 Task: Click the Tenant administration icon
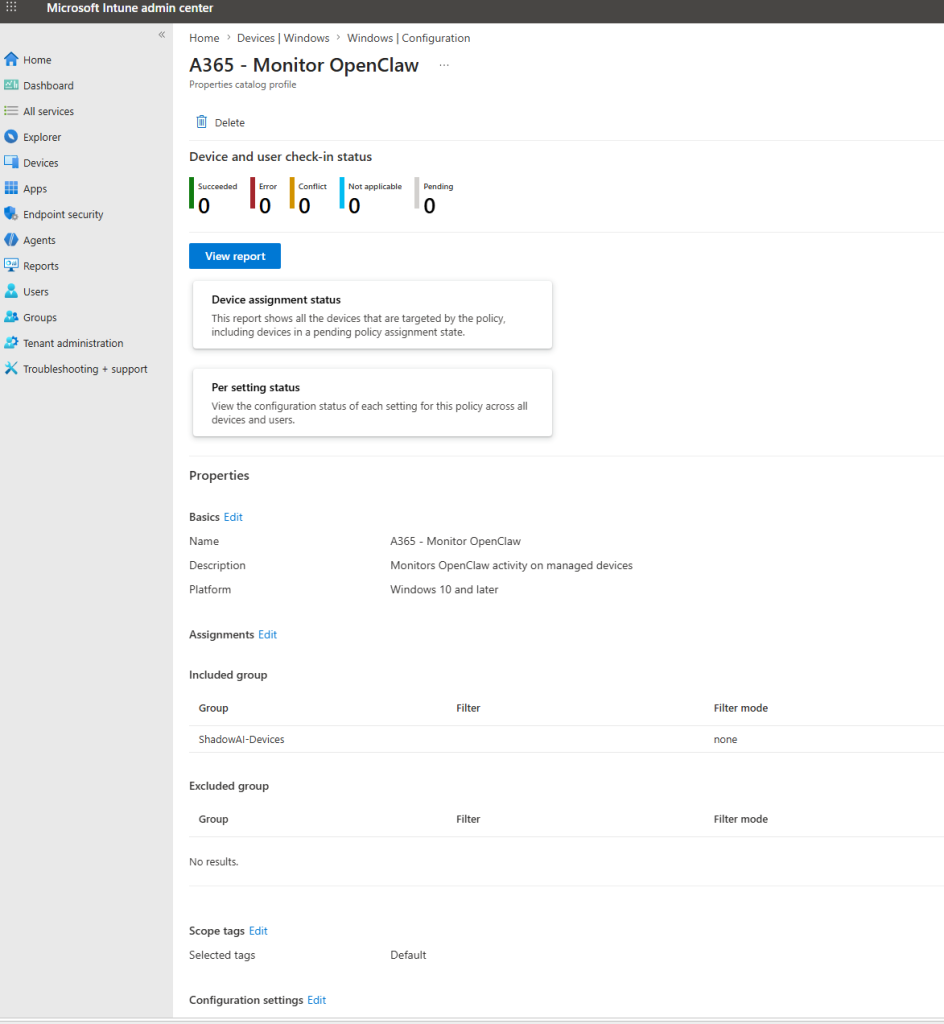tap(11, 343)
